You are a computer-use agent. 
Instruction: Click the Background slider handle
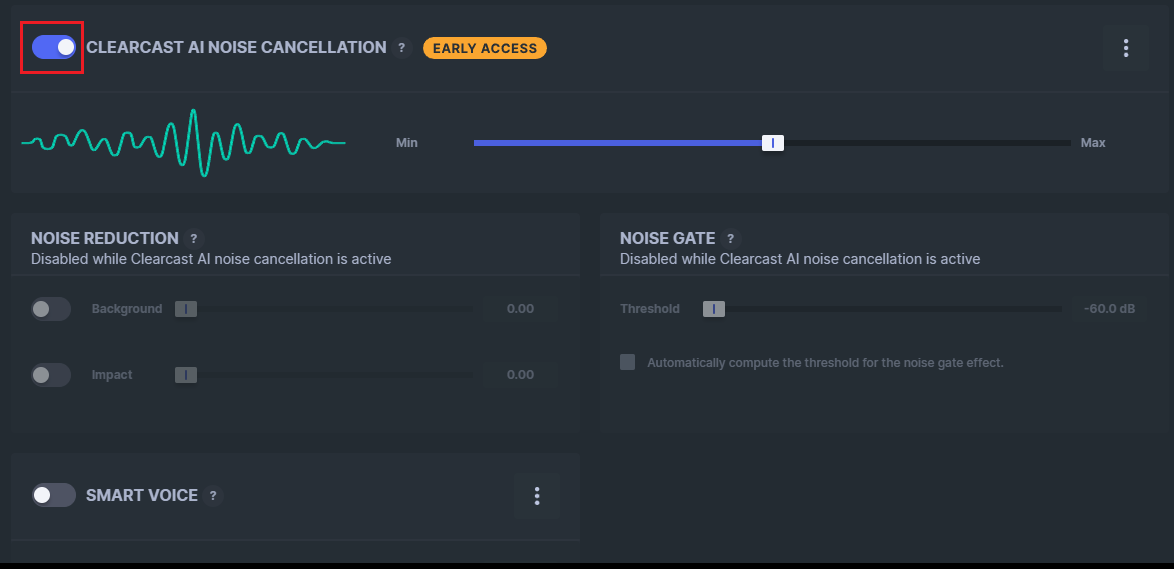pyautogui.click(x=186, y=308)
